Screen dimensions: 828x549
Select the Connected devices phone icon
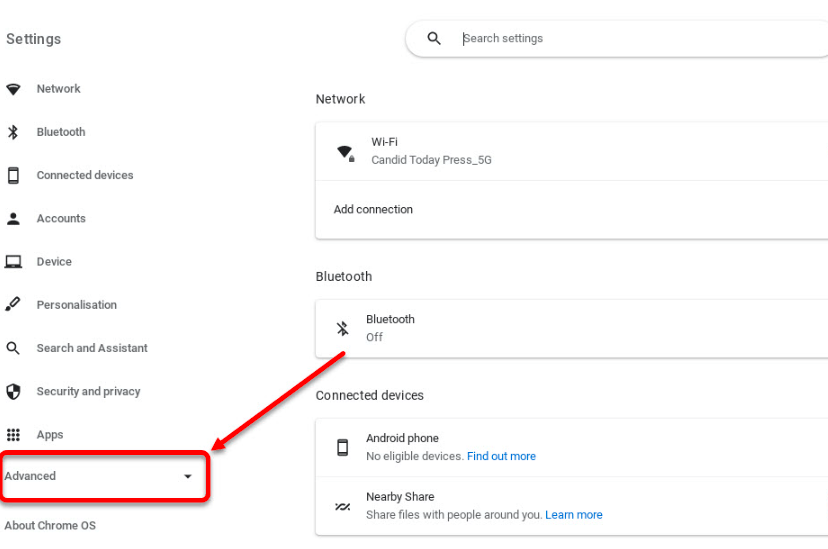[x=13, y=175]
